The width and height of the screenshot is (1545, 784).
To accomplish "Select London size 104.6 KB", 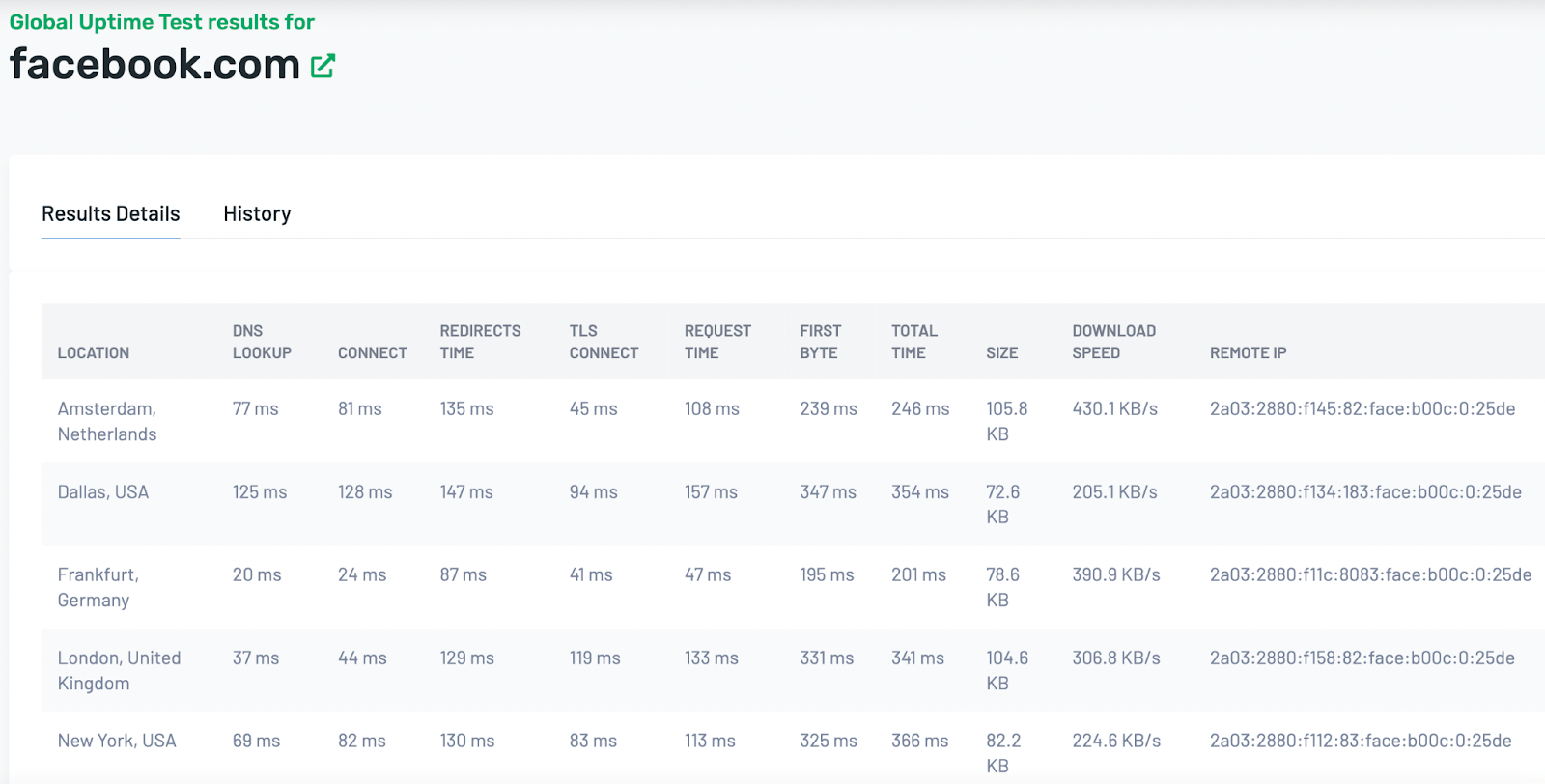I will (x=1007, y=671).
